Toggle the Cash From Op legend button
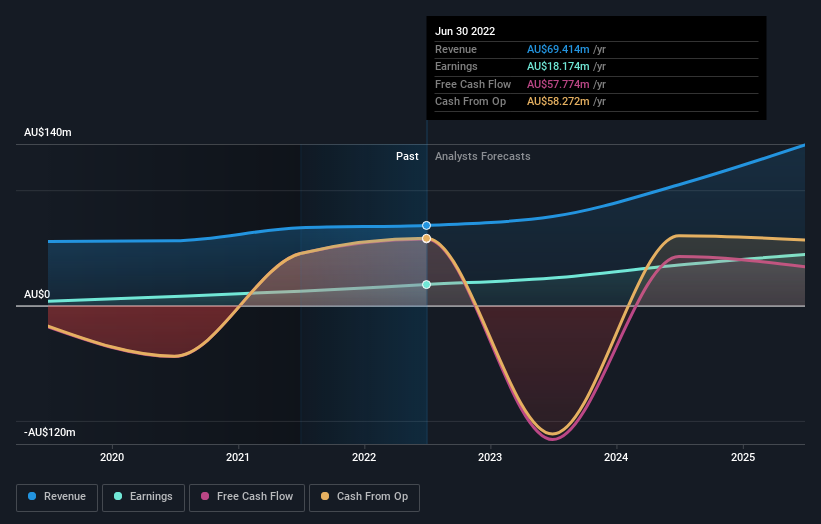The width and height of the screenshot is (821, 524). tap(364, 497)
